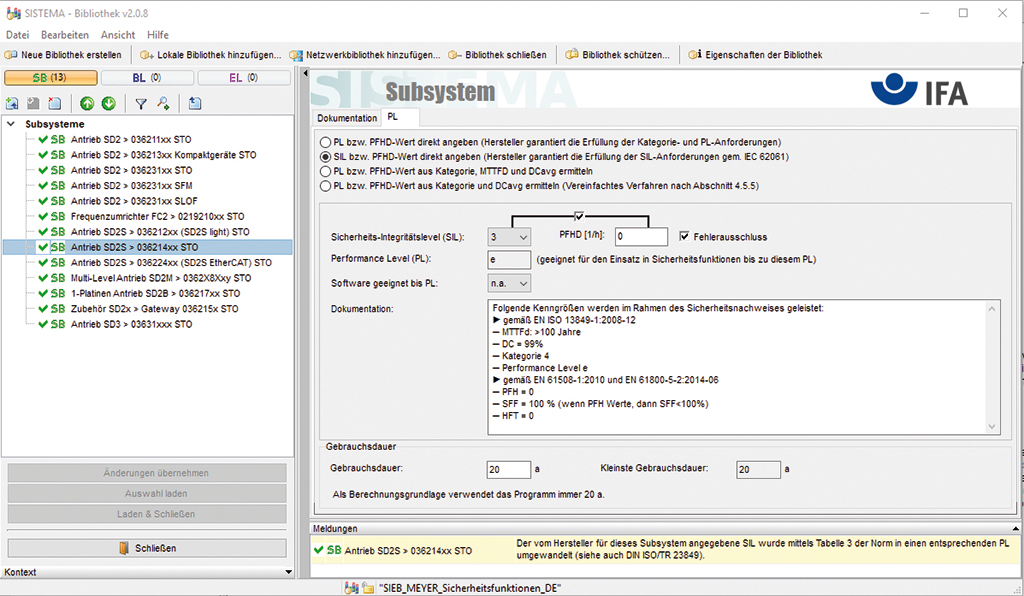Image resolution: width=1024 pixels, height=596 pixels.
Task: Select 'Multi-Level Antrieb SD2M > 0362X8Xxy STO'
Action: [161, 277]
